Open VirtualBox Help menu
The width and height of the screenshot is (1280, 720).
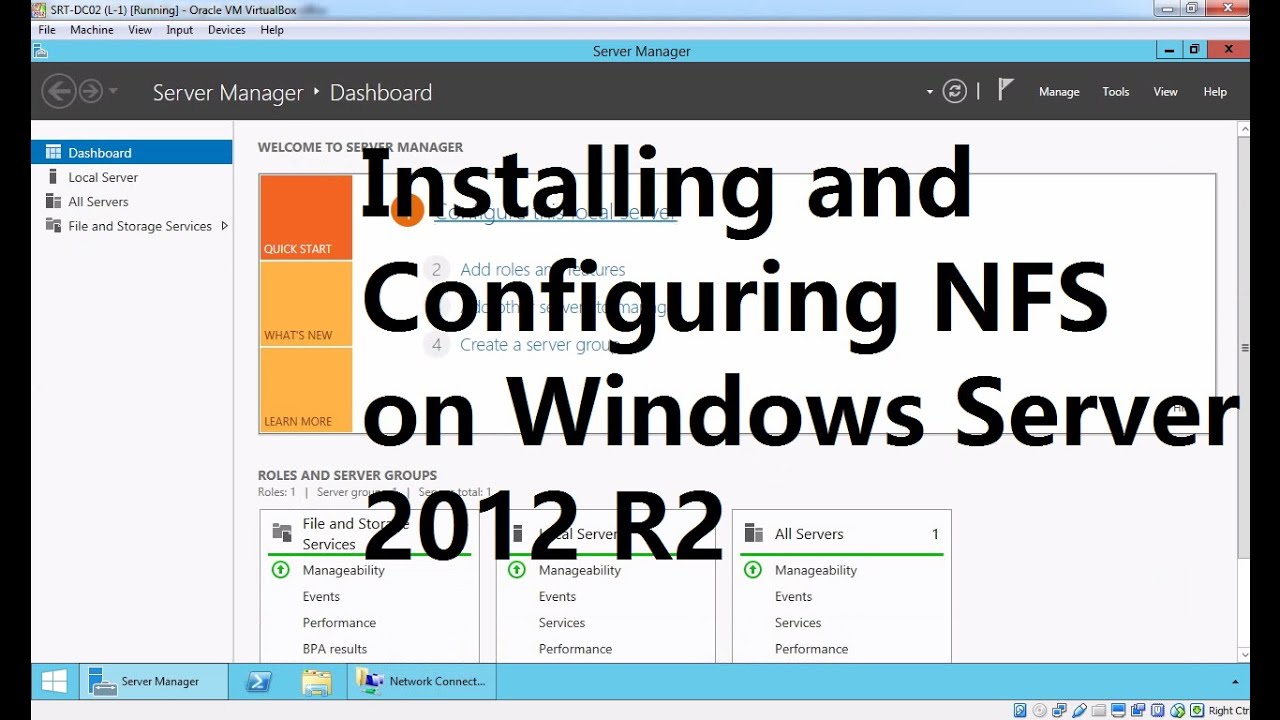pyautogui.click(x=272, y=30)
